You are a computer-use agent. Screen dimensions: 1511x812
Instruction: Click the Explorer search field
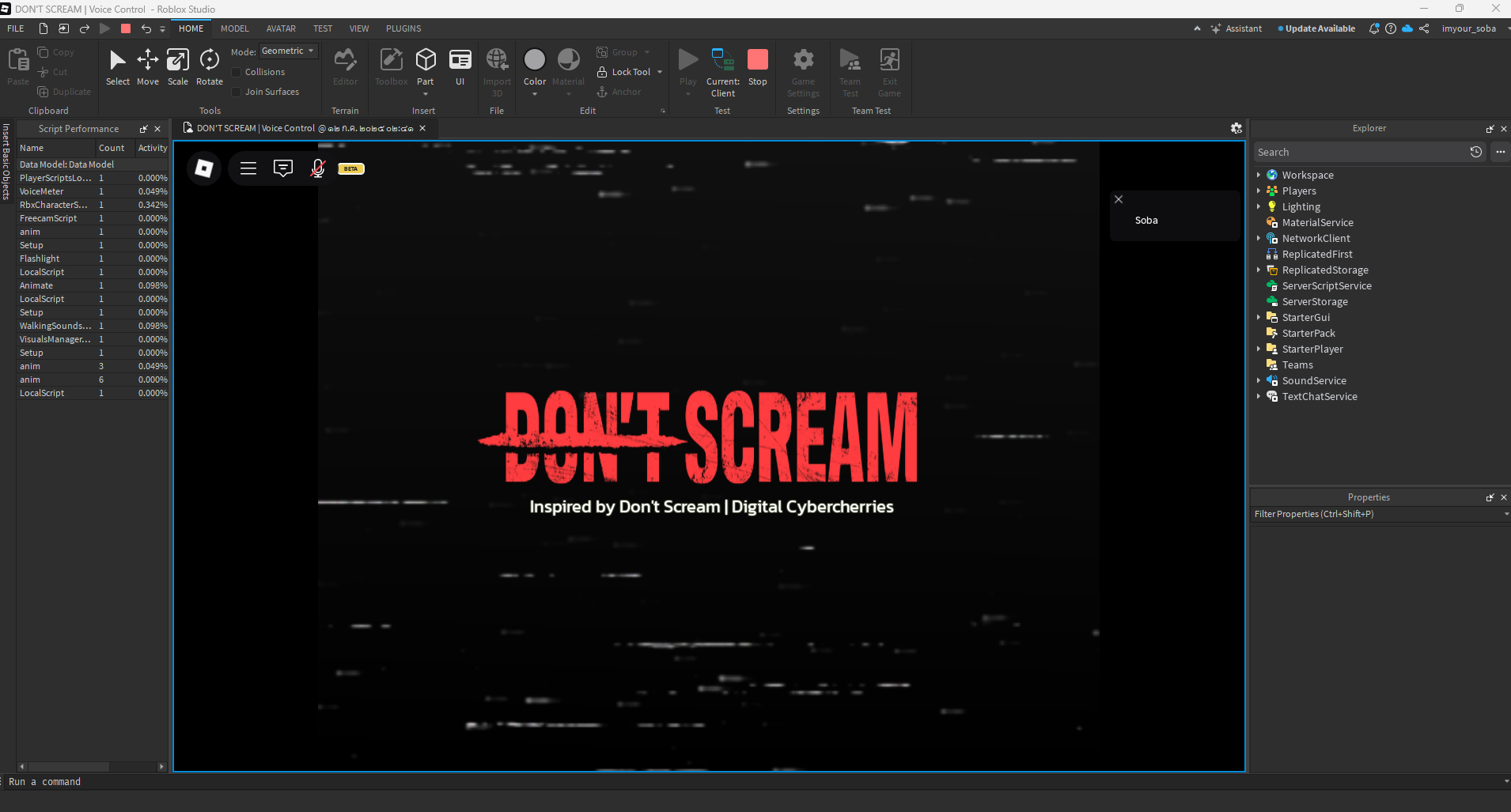pos(1359,152)
